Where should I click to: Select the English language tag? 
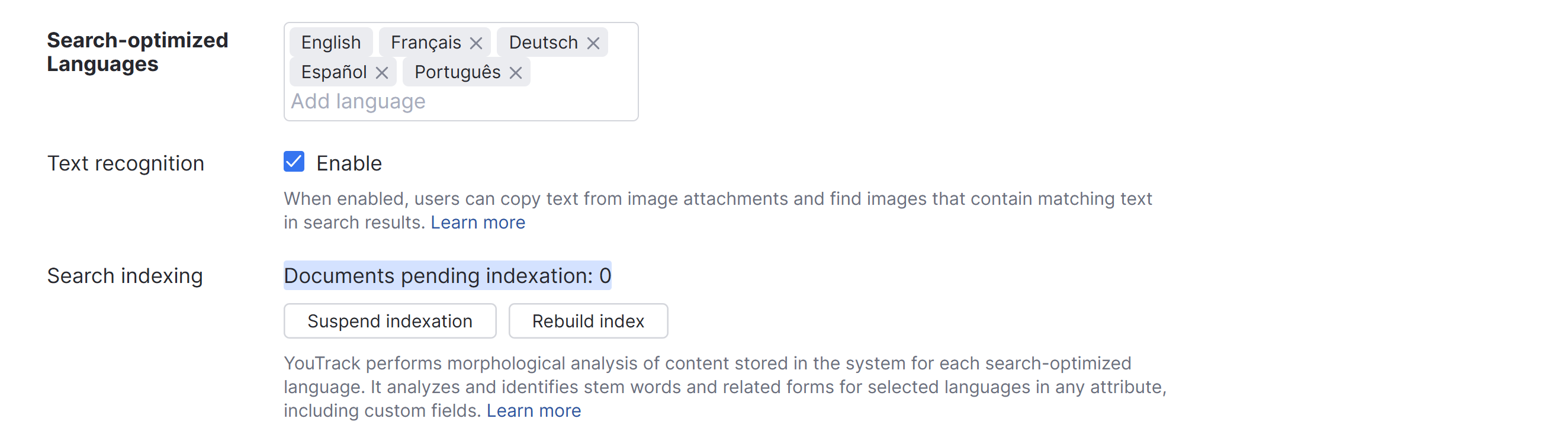click(x=330, y=42)
